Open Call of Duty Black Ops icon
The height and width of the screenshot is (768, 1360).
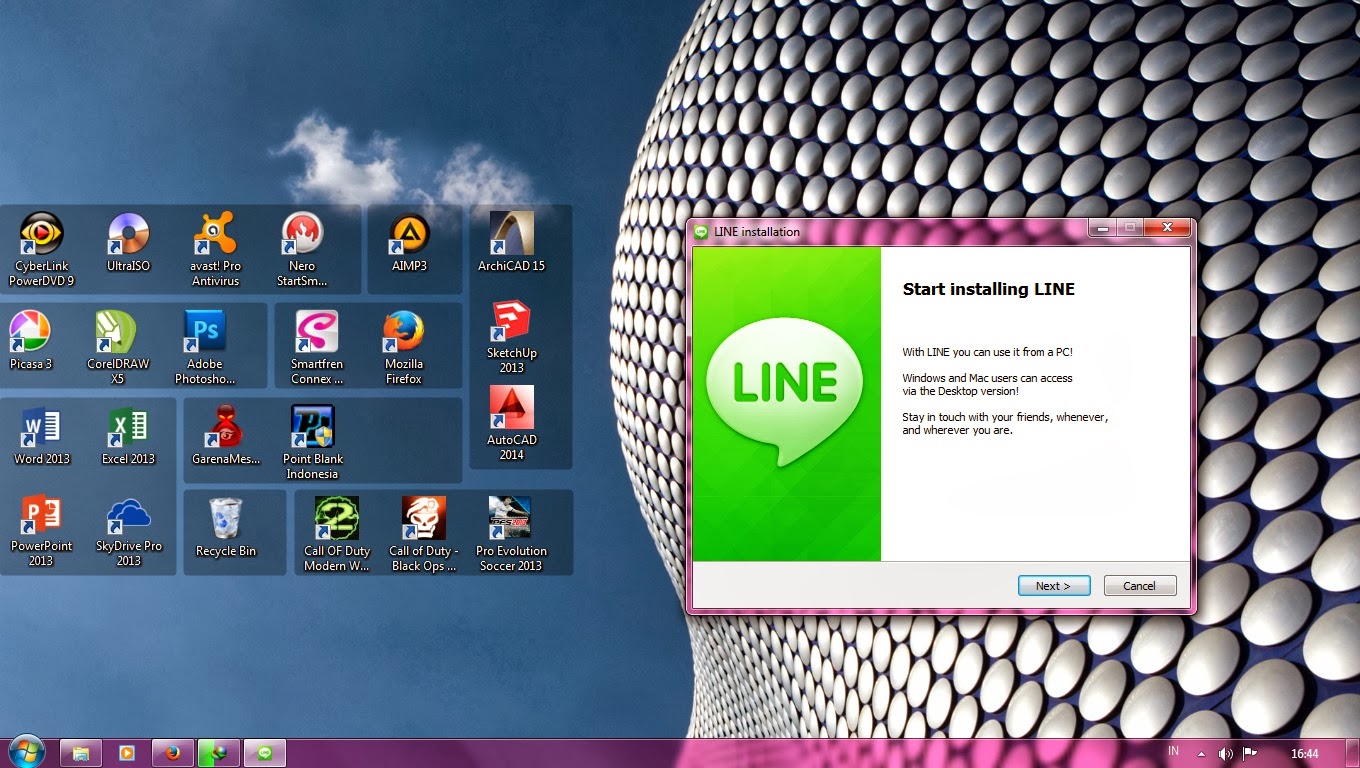pos(424,535)
